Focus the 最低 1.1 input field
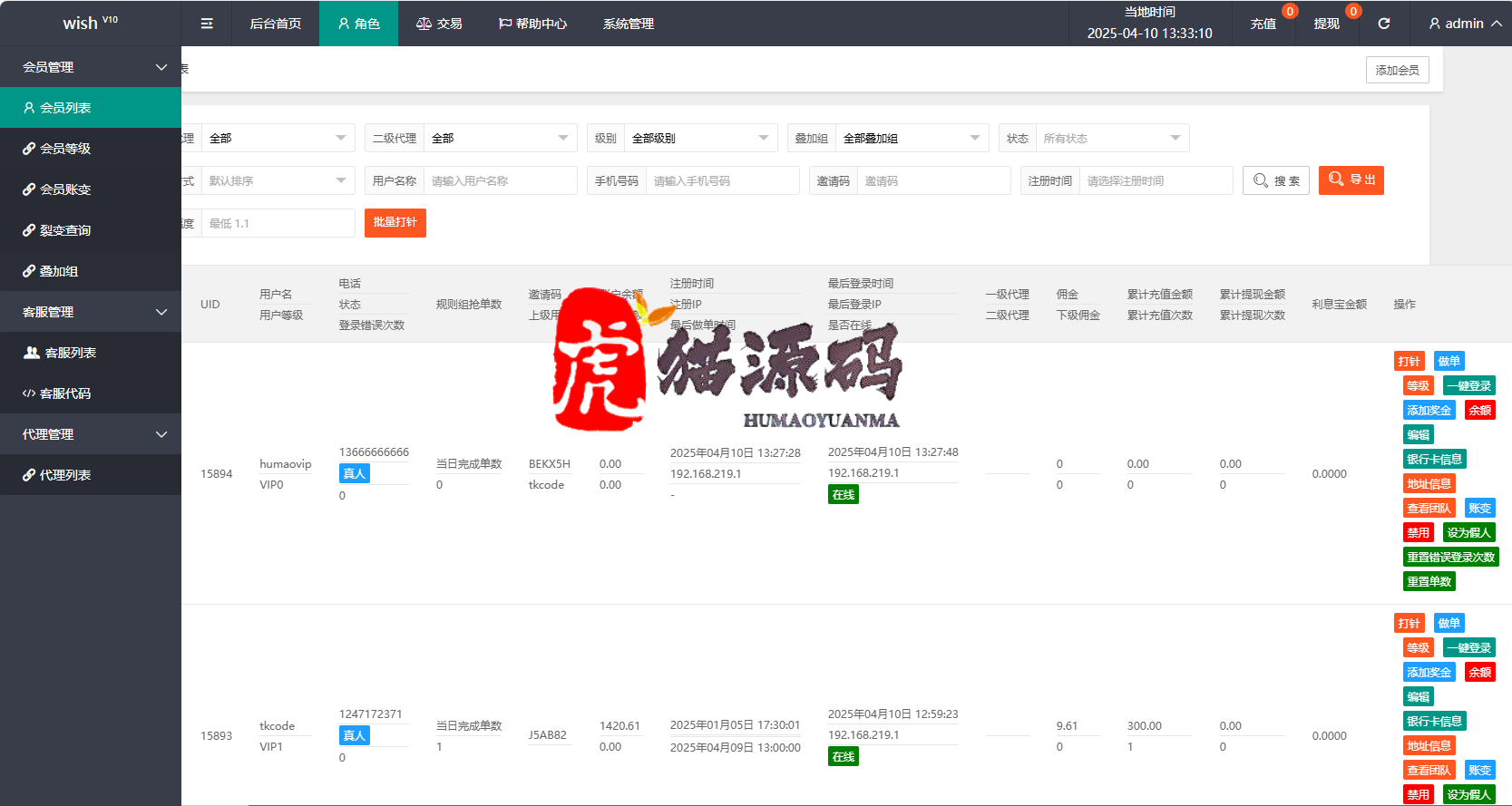Viewport: 1512px width, 806px height. (x=278, y=223)
